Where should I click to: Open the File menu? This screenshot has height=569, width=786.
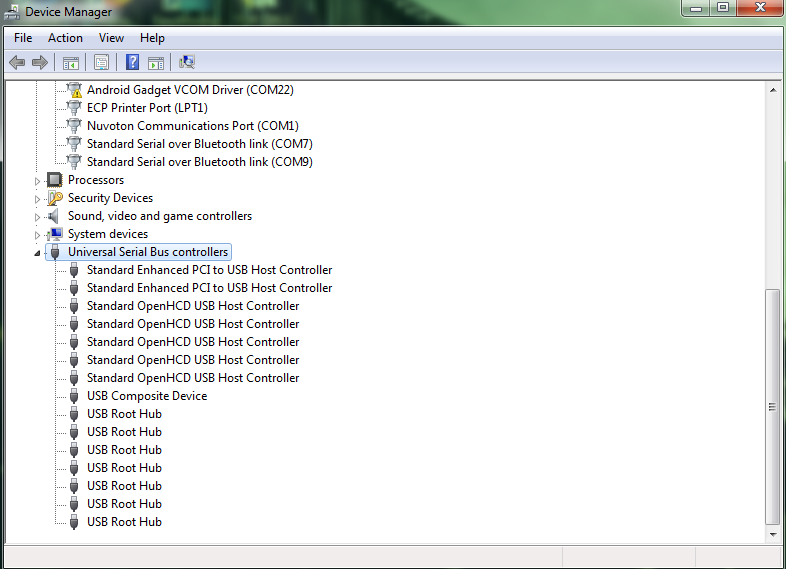pos(23,38)
